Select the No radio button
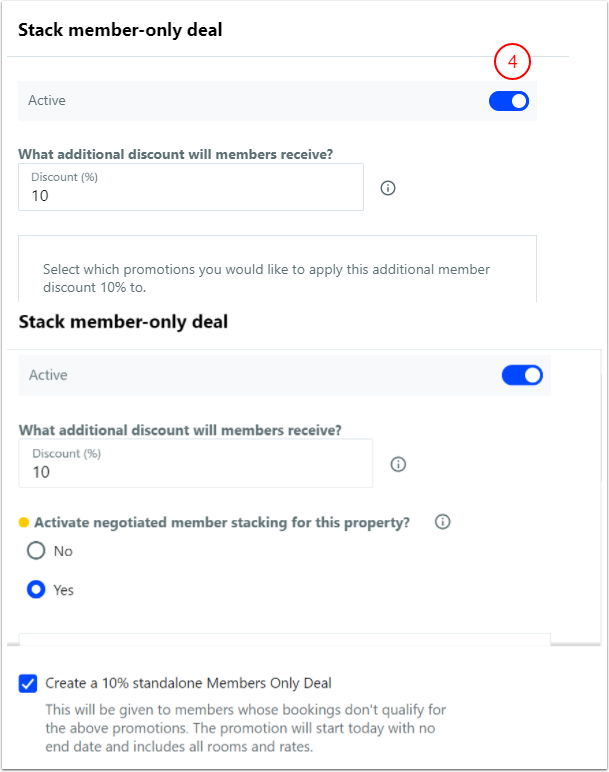Screen dimensions: 609x772 37,551
